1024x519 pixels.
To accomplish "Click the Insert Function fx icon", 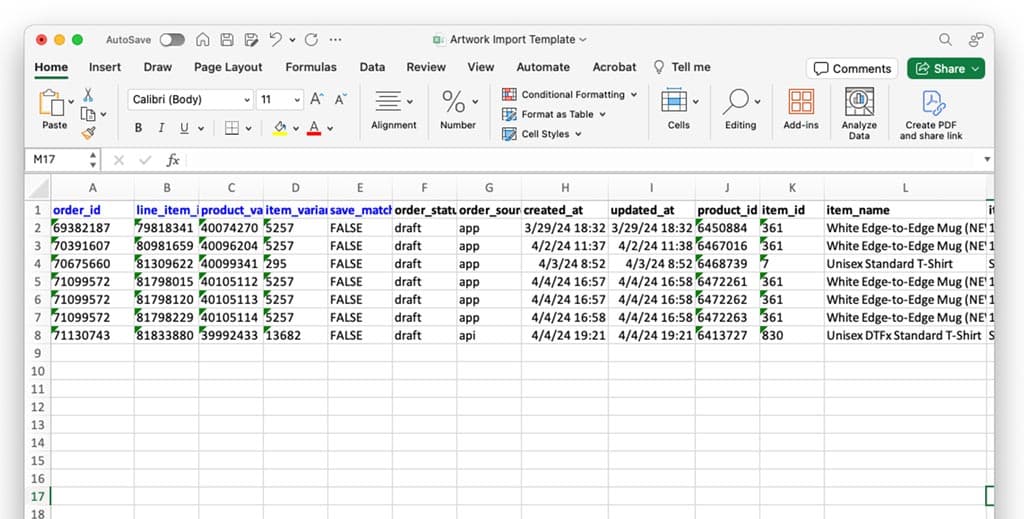I will [x=173, y=160].
